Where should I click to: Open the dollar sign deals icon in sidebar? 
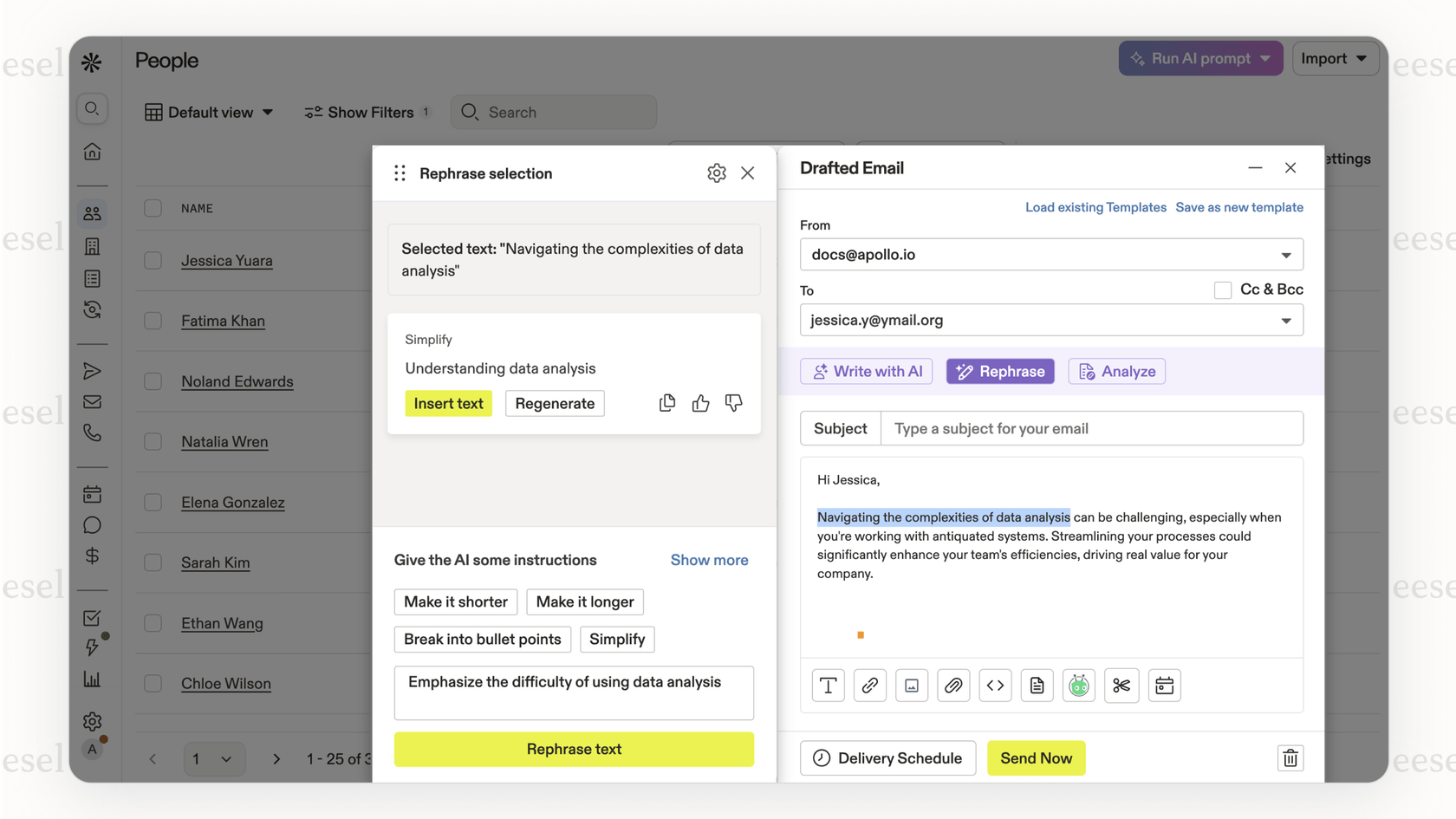92,555
